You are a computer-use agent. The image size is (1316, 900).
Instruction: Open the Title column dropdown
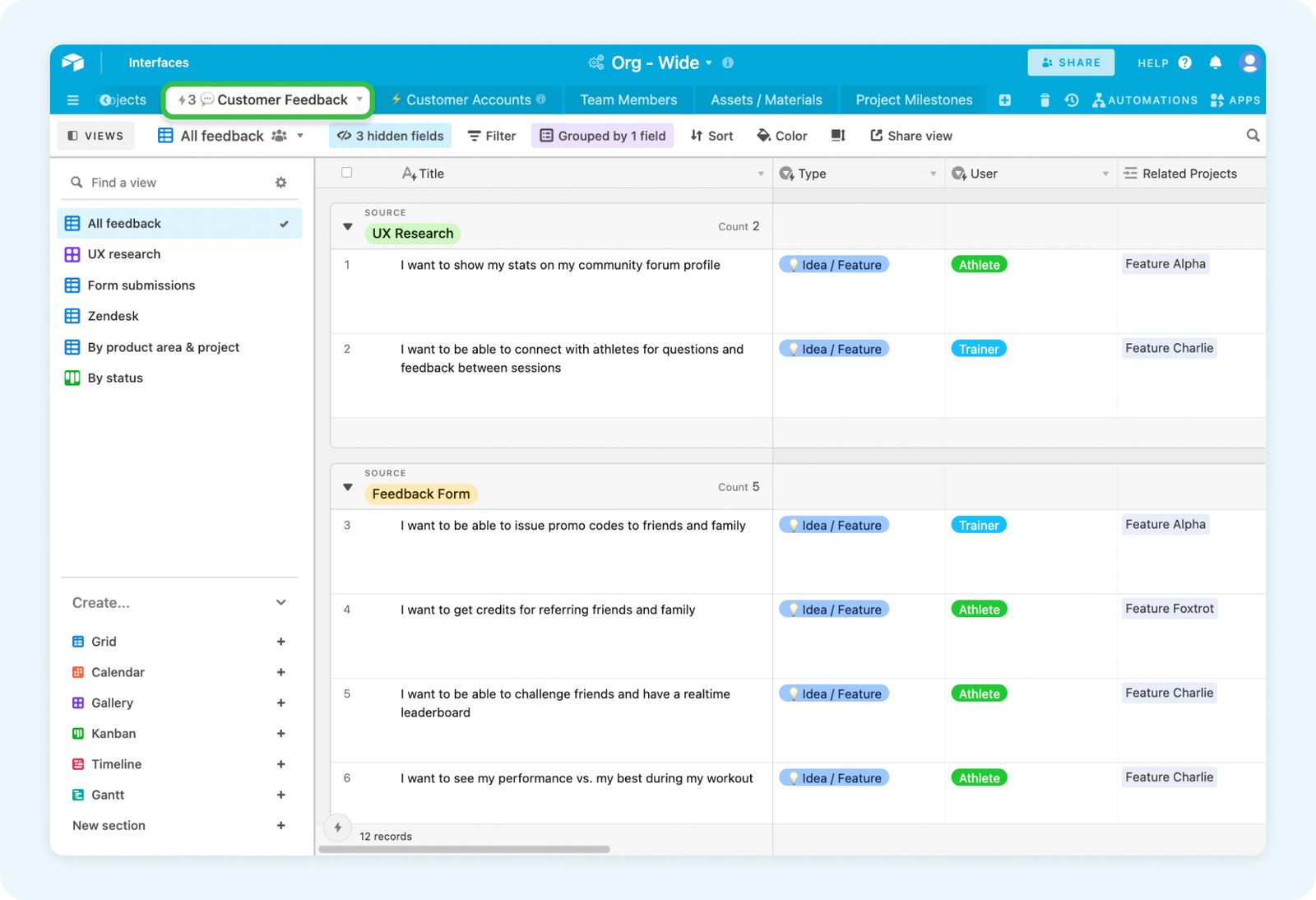[x=761, y=174]
